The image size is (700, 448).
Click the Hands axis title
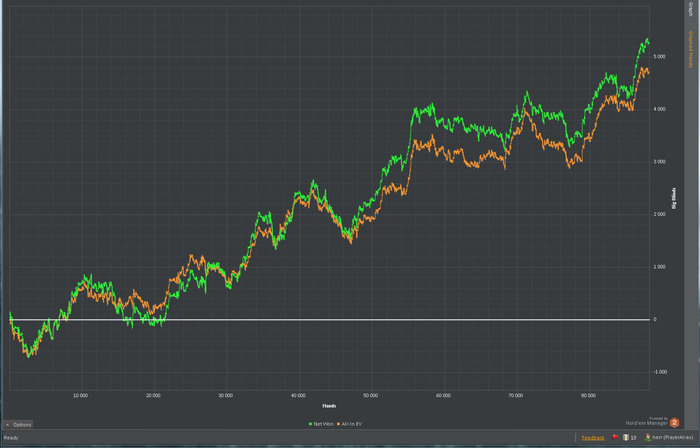pos(329,406)
